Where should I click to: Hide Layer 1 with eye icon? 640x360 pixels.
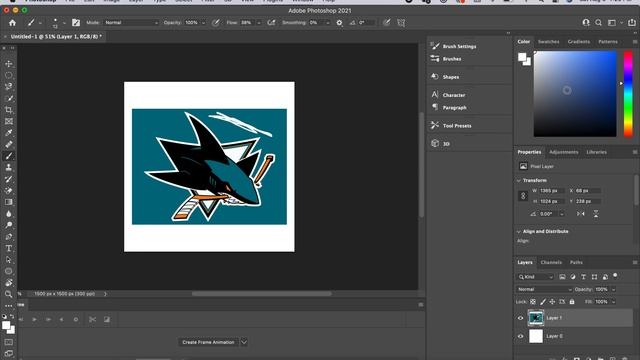(520, 318)
